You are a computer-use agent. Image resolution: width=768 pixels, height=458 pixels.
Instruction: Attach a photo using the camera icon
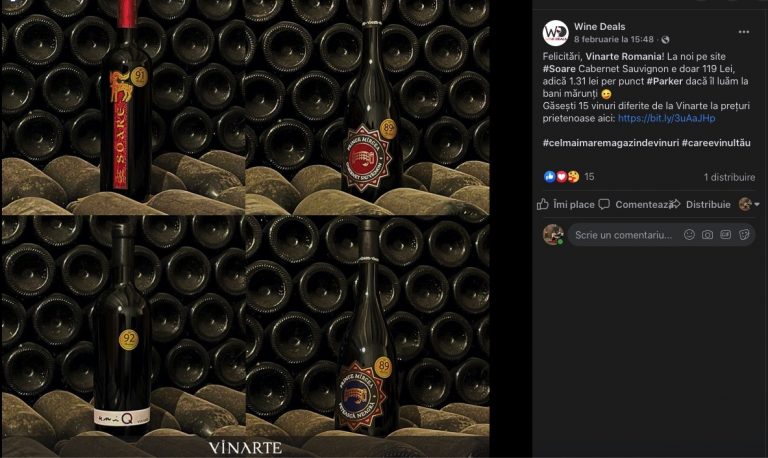click(x=707, y=235)
